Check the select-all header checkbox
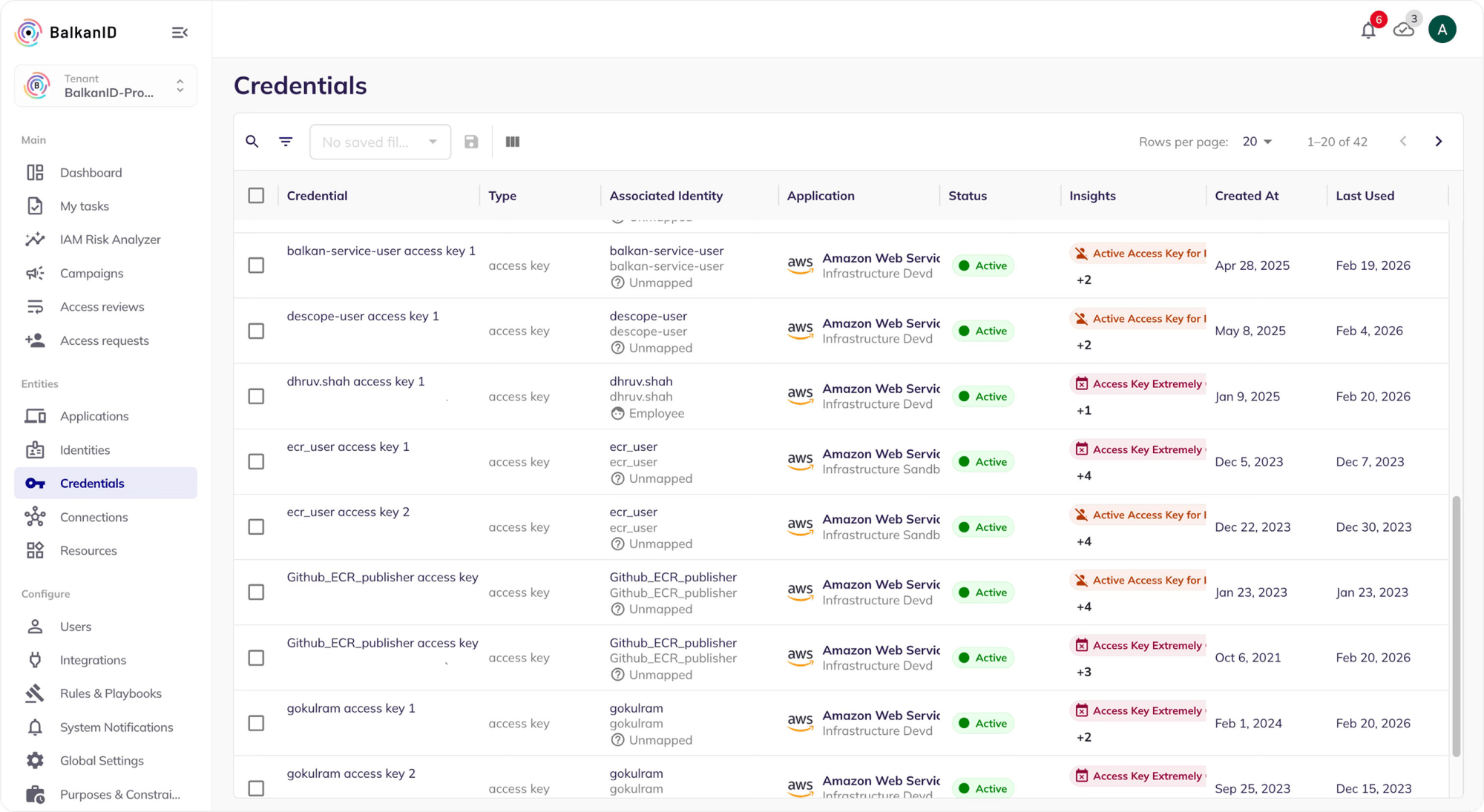1484x812 pixels. tap(256, 196)
